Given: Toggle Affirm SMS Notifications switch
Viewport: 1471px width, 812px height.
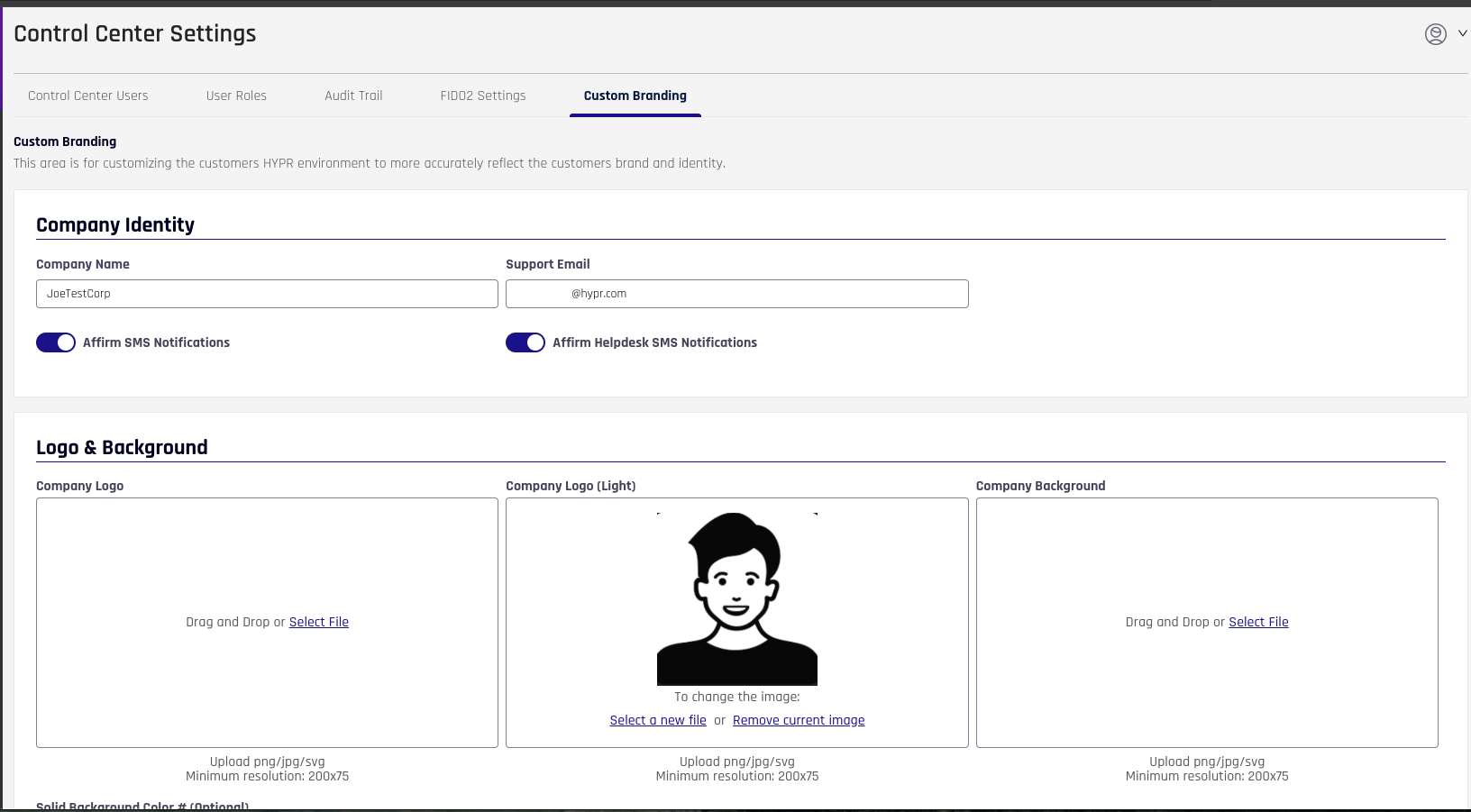Looking at the screenshot, I should tap(56, 342).
